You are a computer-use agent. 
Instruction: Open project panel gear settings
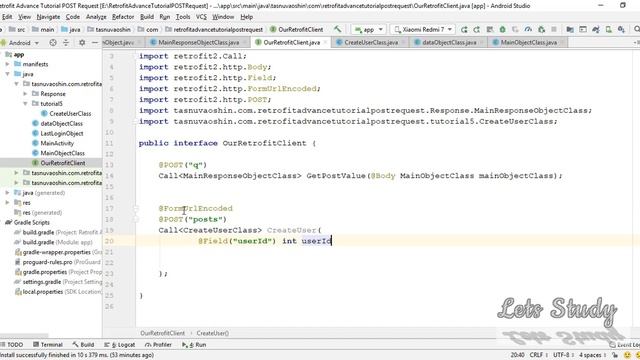pyautogui.click(x=82, y=42)
